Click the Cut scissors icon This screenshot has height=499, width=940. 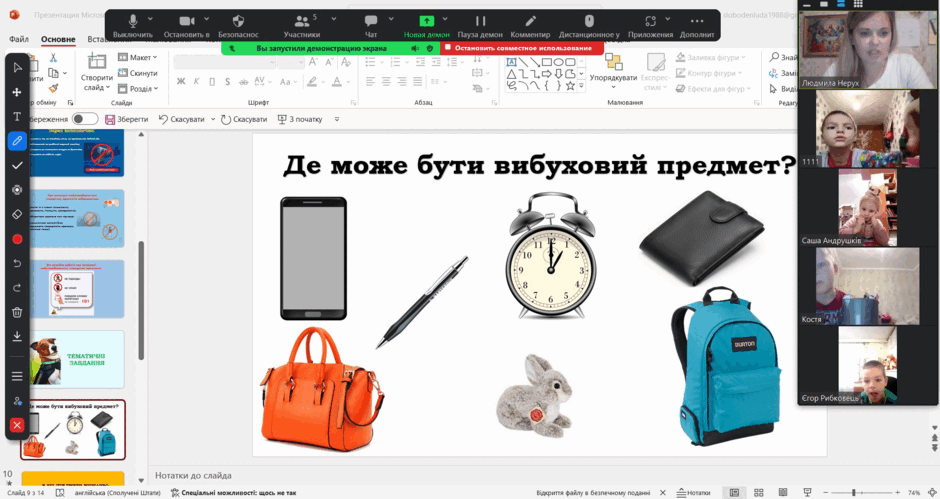[53, 58]
